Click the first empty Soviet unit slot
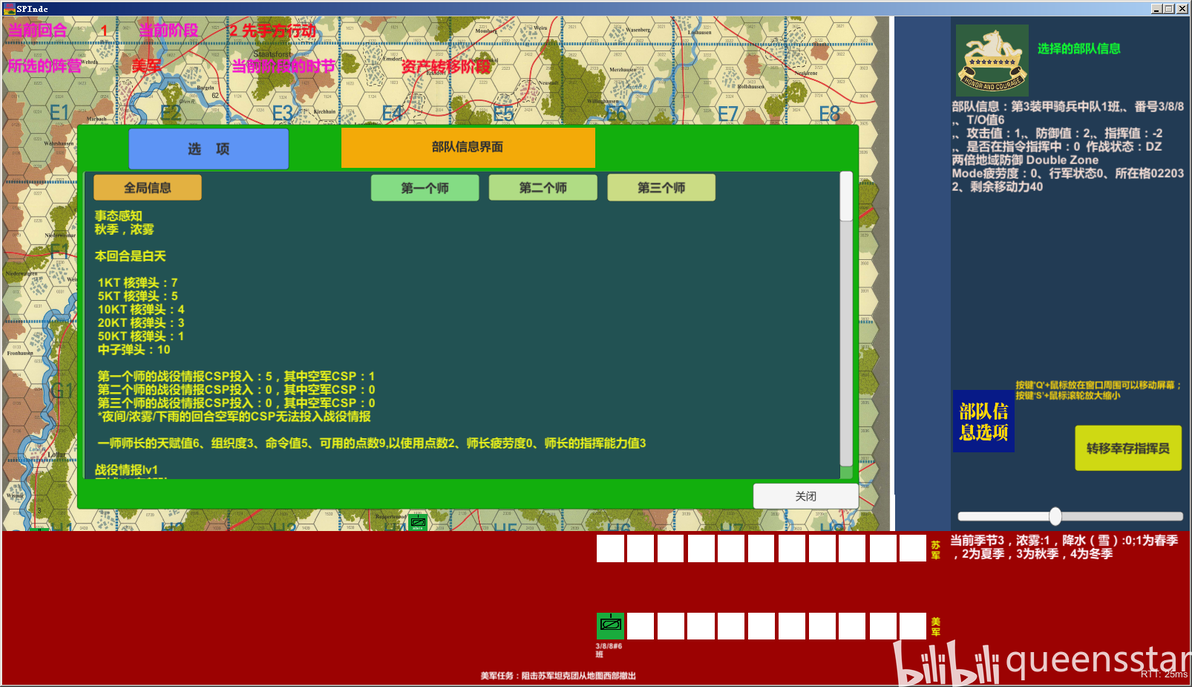 (x=610, y=549)
